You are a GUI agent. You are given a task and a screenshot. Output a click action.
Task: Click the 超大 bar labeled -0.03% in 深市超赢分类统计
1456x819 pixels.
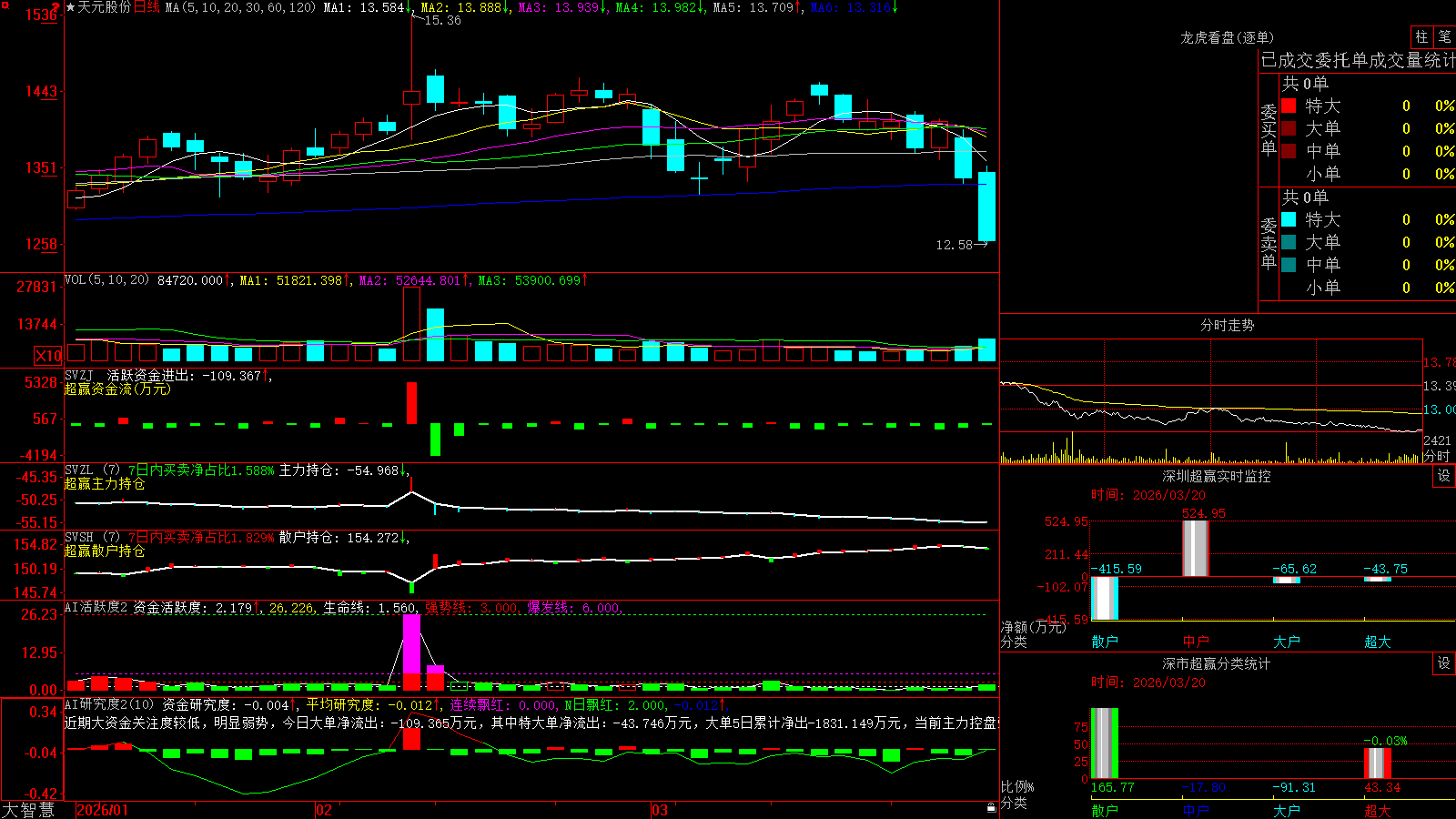point(1378,763)
